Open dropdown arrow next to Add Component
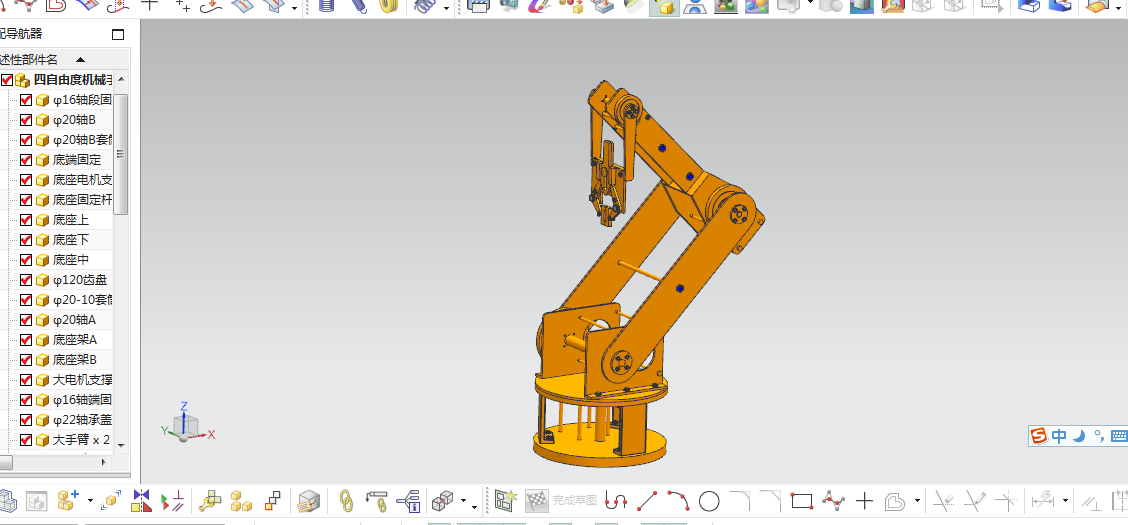 [x=90, y=501]
